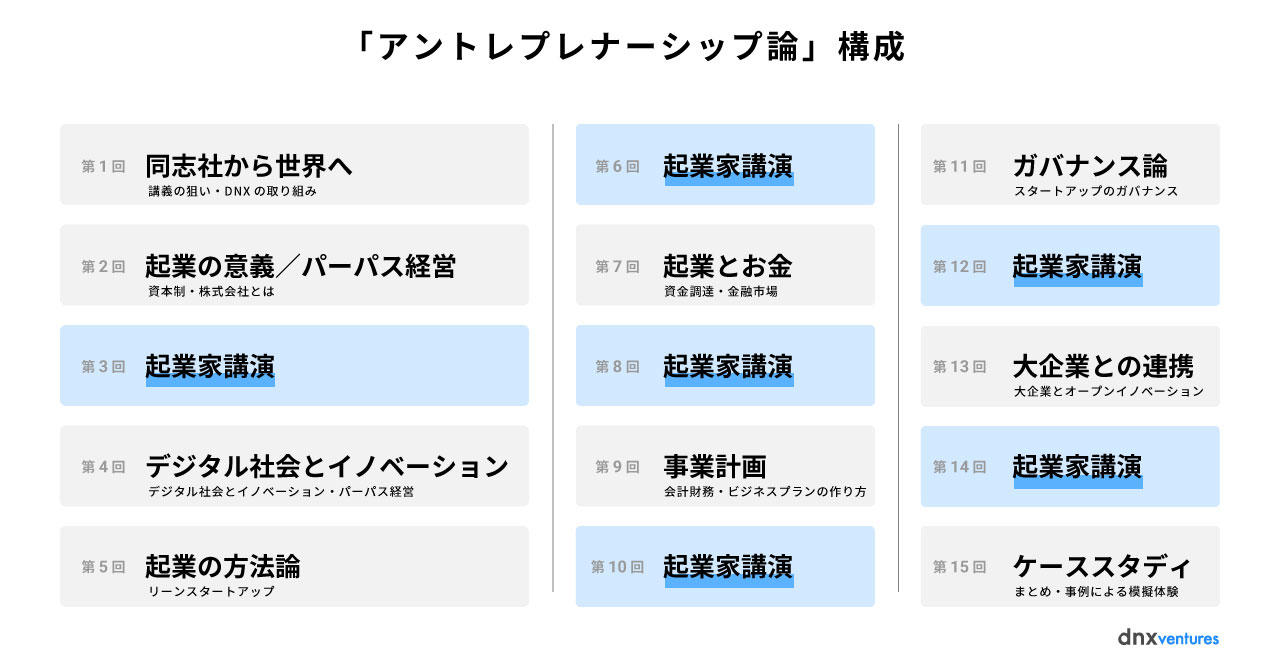Click the 第15回 ケーススタディ card
This screenshot has height=670, width=1280.
coord(1070,566)
